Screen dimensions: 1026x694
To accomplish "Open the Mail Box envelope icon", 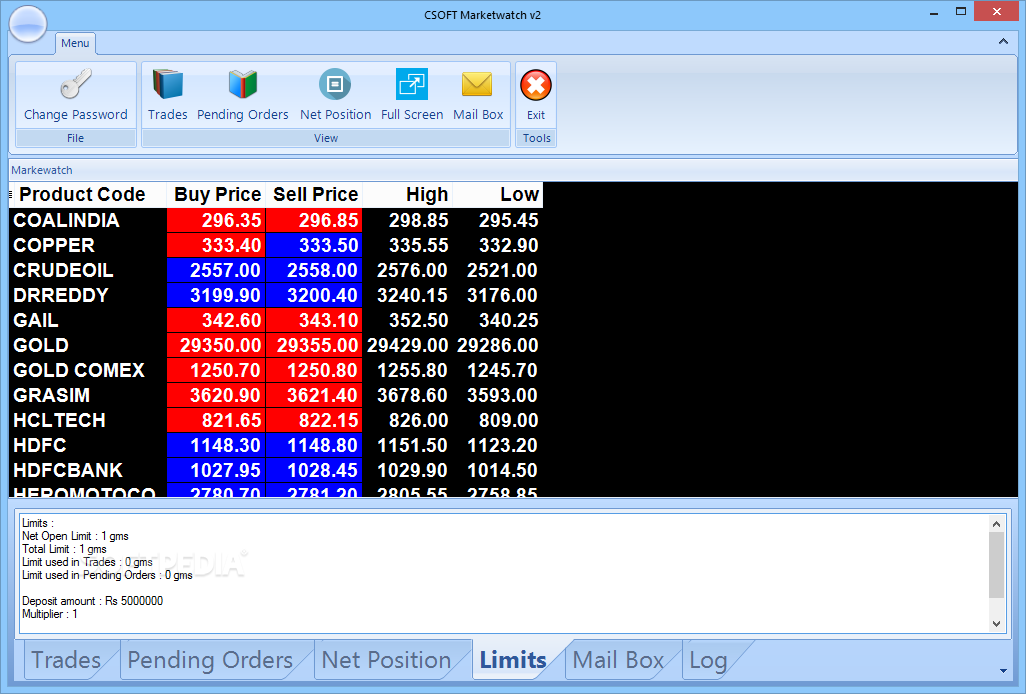I will coord(478,85).
